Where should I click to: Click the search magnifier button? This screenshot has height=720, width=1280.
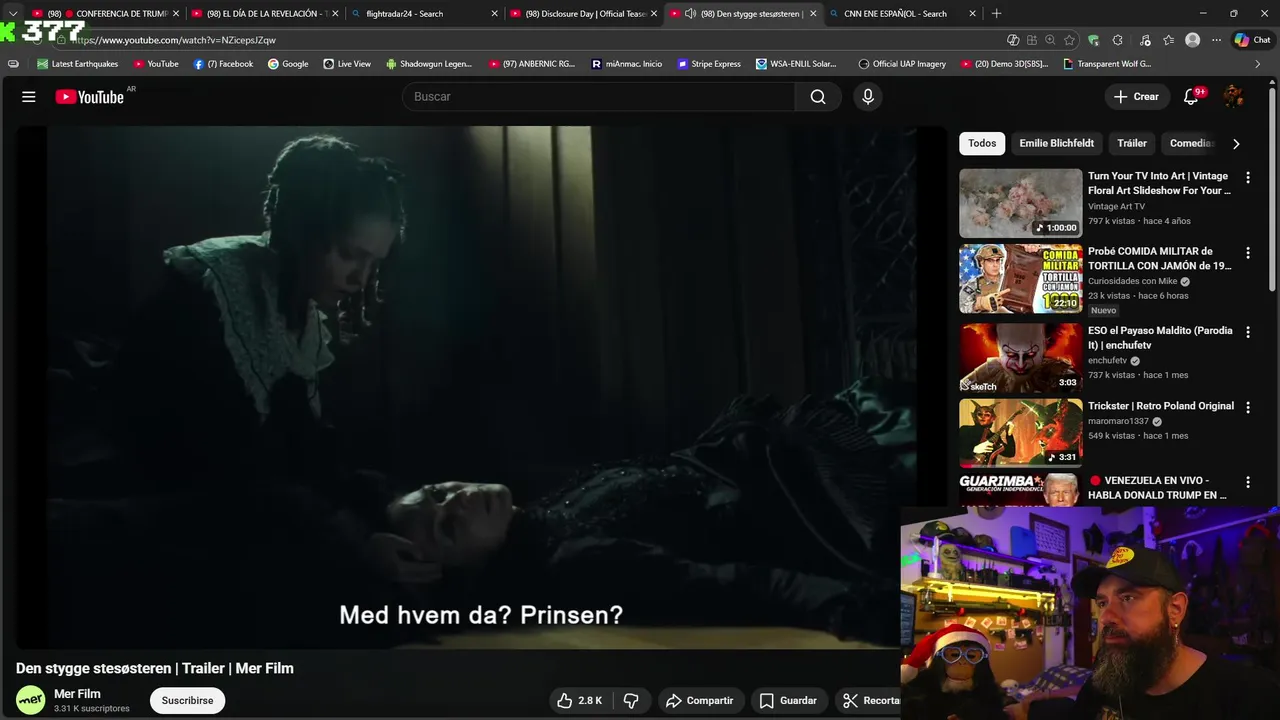818,97
